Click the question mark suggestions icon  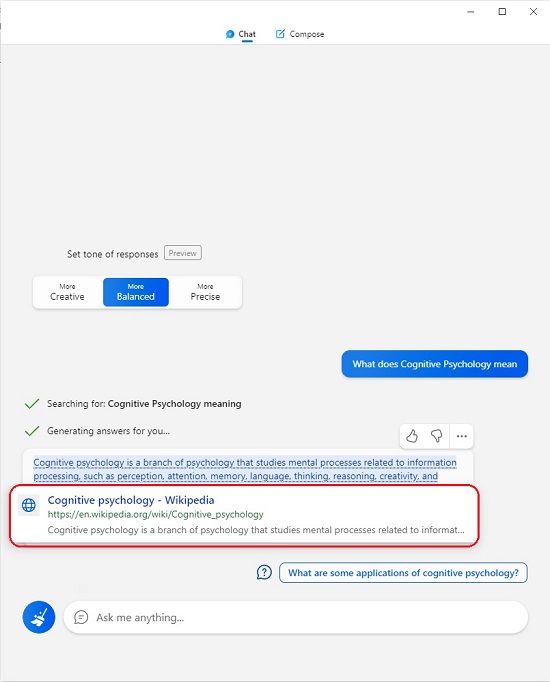click(264, 572)
